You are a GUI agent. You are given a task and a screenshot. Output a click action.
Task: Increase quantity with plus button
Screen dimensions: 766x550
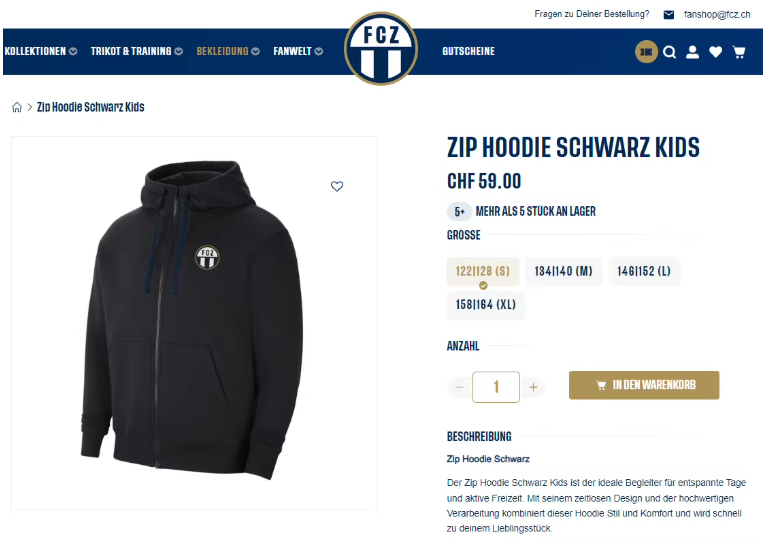click(x=533, y=387)
